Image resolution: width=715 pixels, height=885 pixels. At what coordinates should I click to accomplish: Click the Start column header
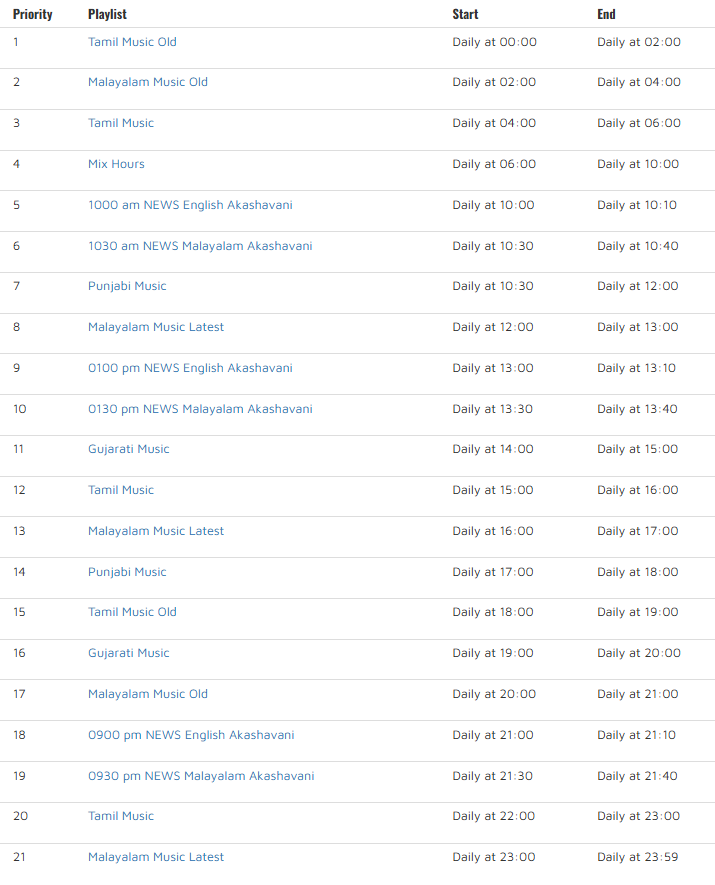(465, 14)
